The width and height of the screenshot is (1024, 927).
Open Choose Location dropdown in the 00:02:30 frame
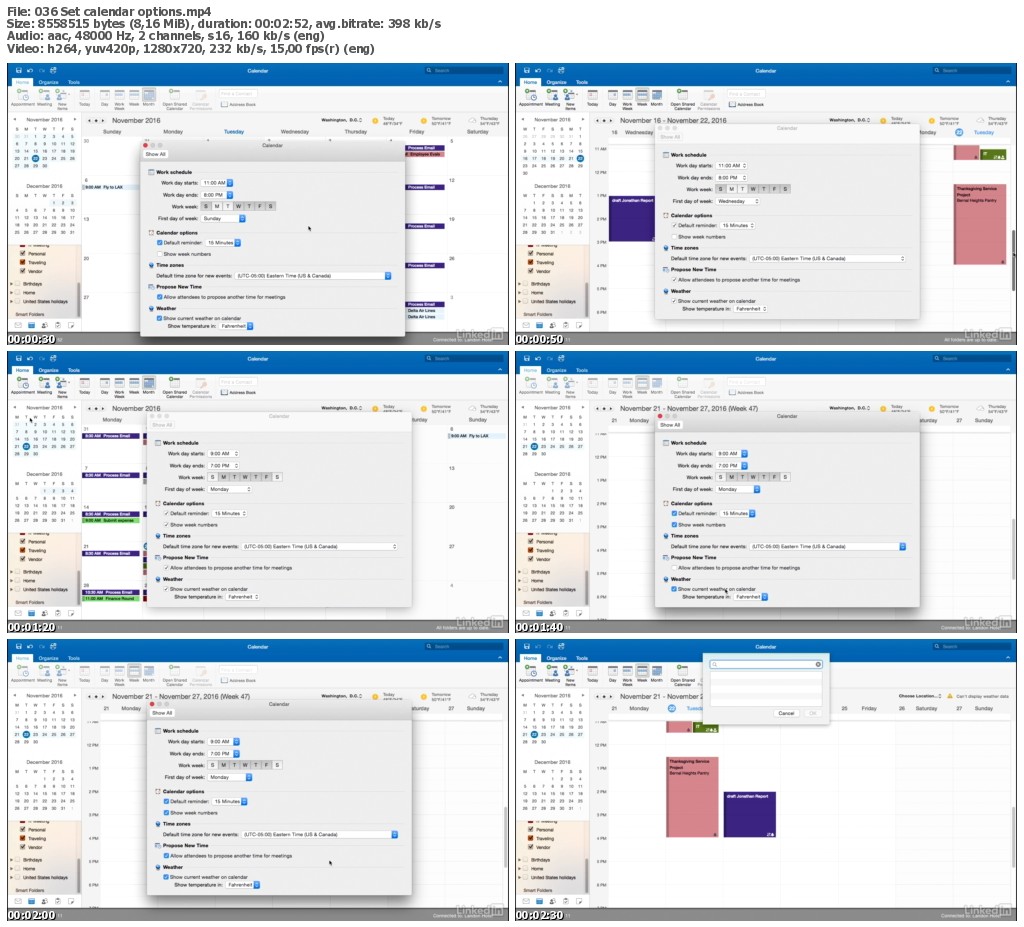tap(919, 696)
